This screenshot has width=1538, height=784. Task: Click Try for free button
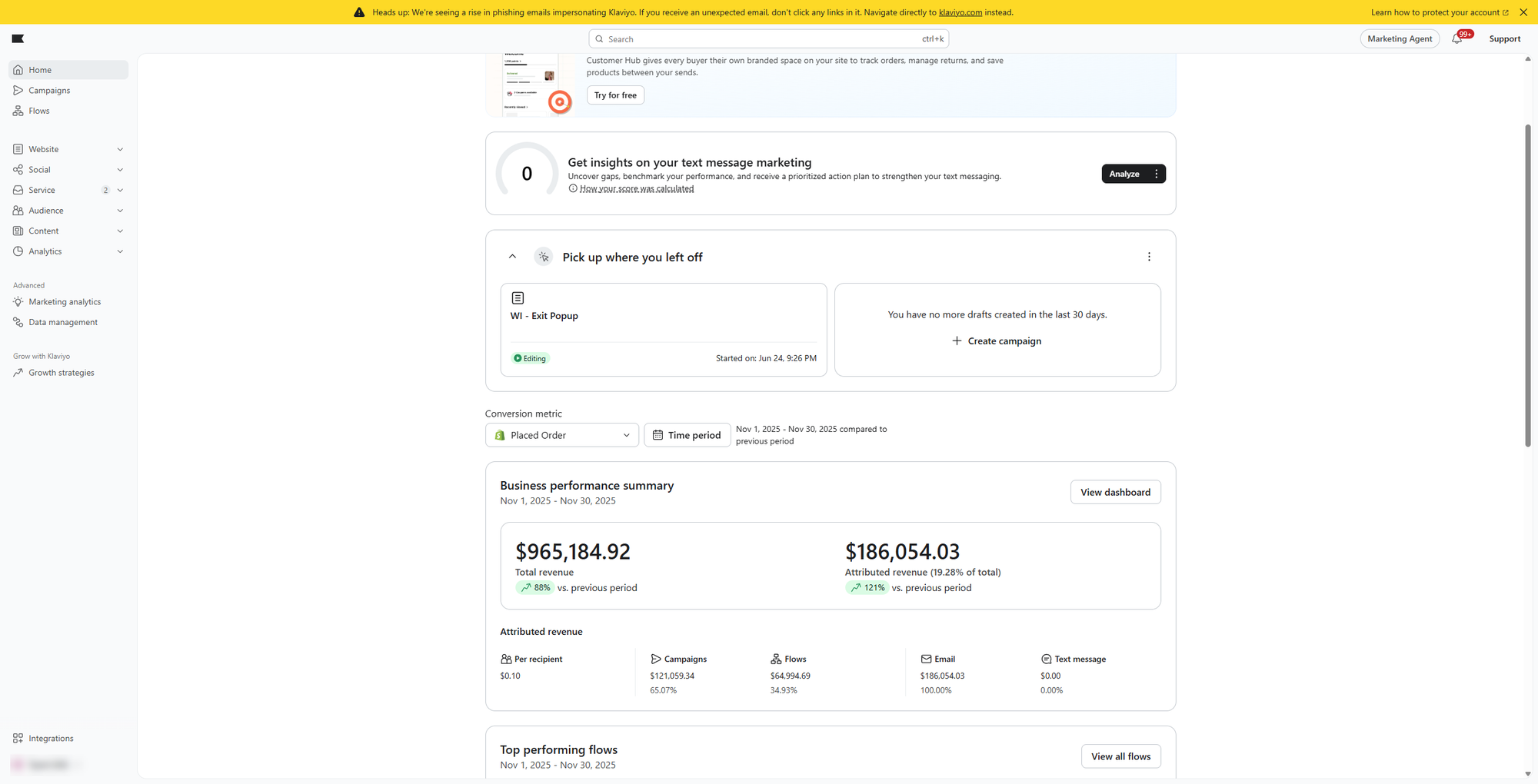point(615,95)
